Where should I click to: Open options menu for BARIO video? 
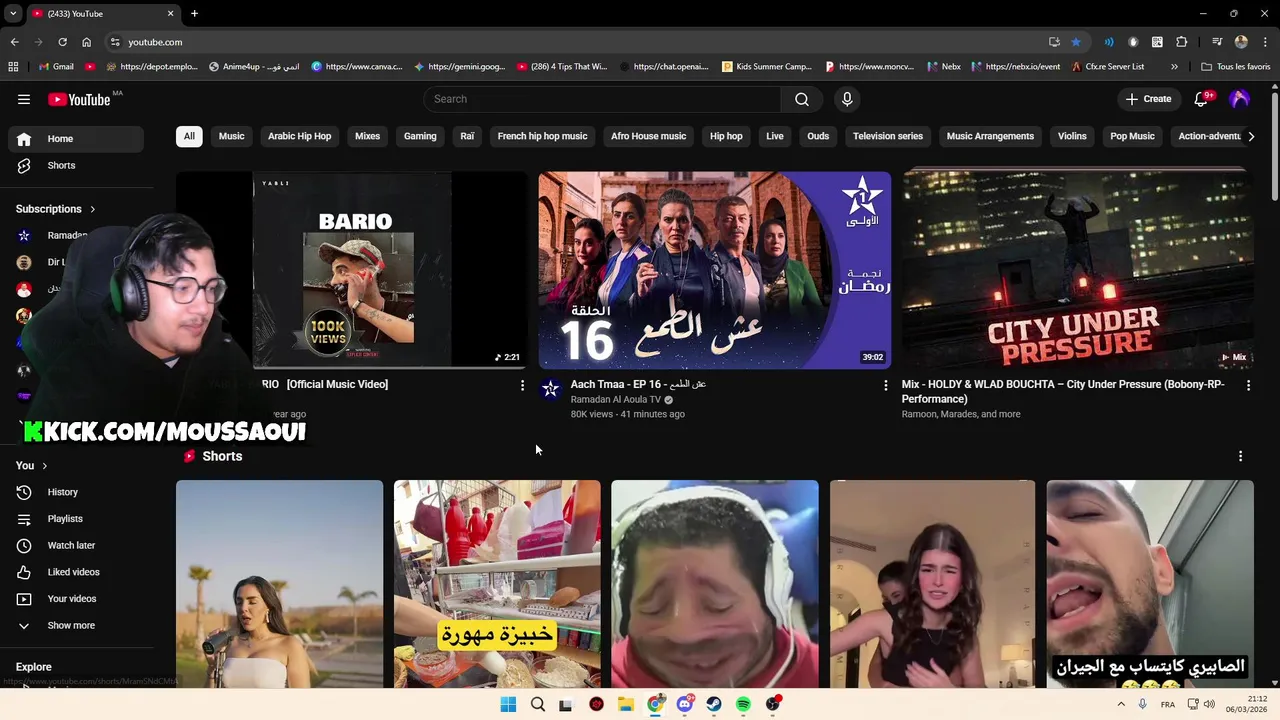pos(522,385)
